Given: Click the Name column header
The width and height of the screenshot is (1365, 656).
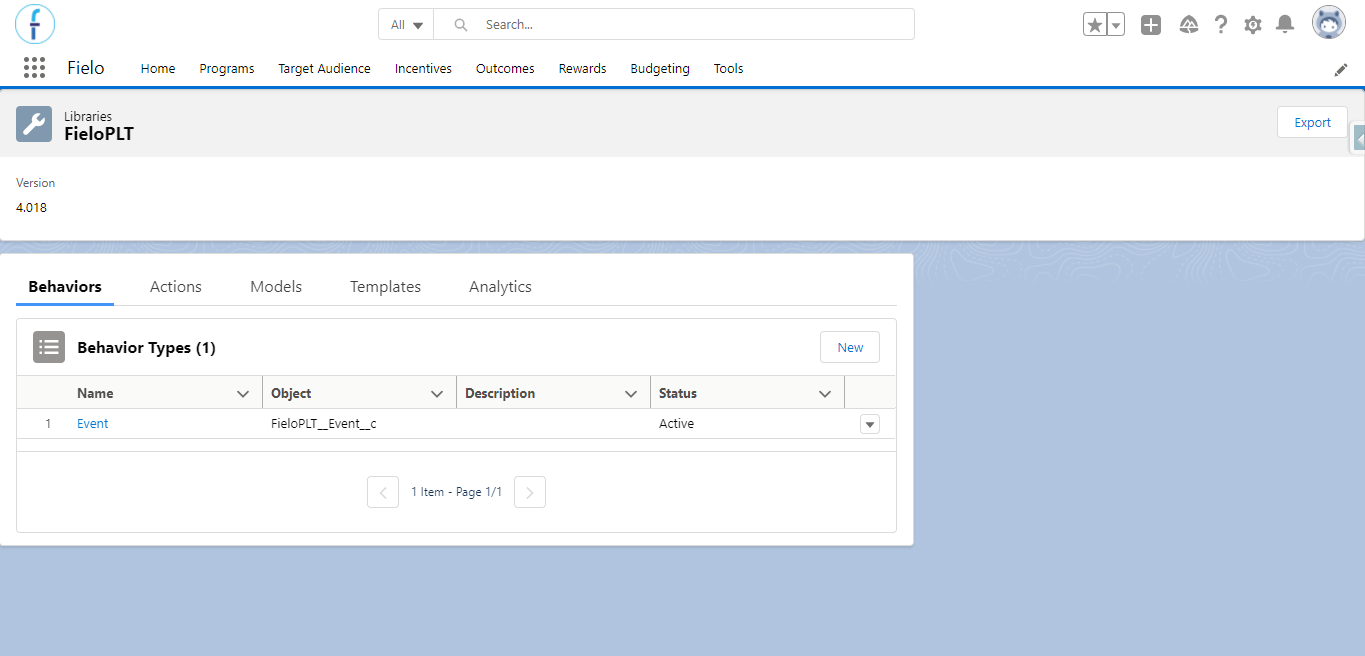Looking at the screenshot, I should 95,394.
